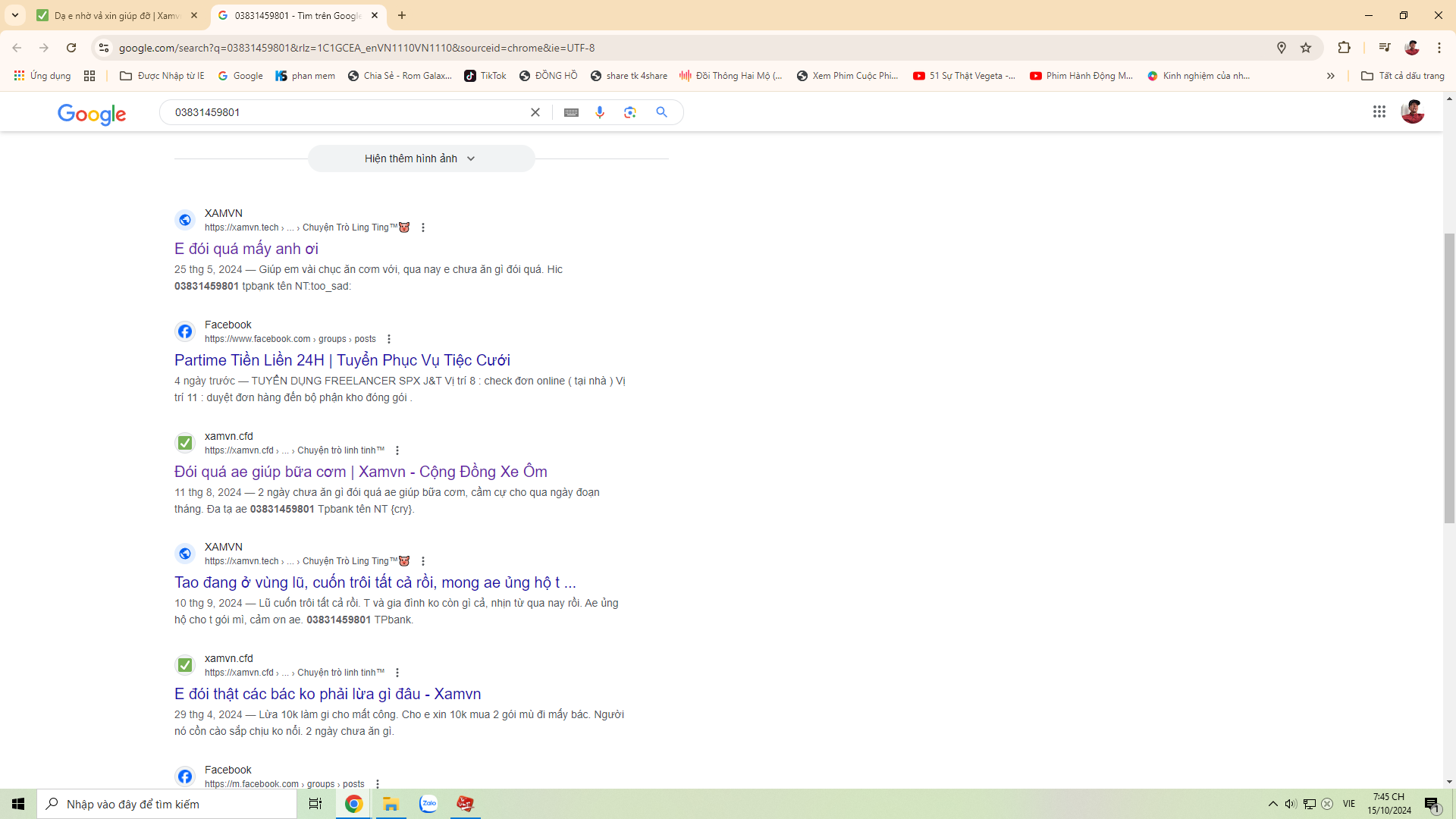Open the on-screen keyboard input tool

coord(572,112)
